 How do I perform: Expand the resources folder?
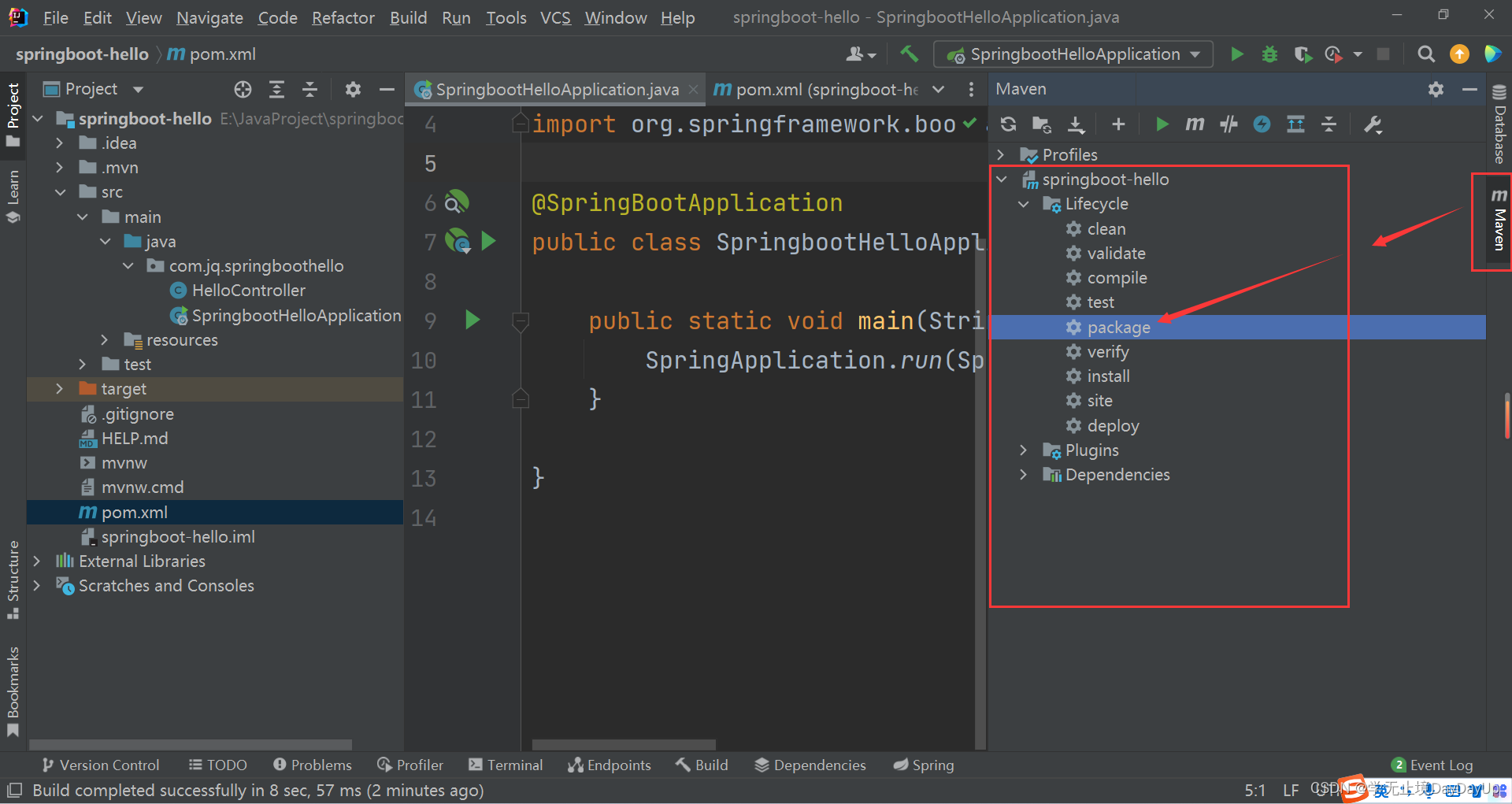[x=105, y=339]
